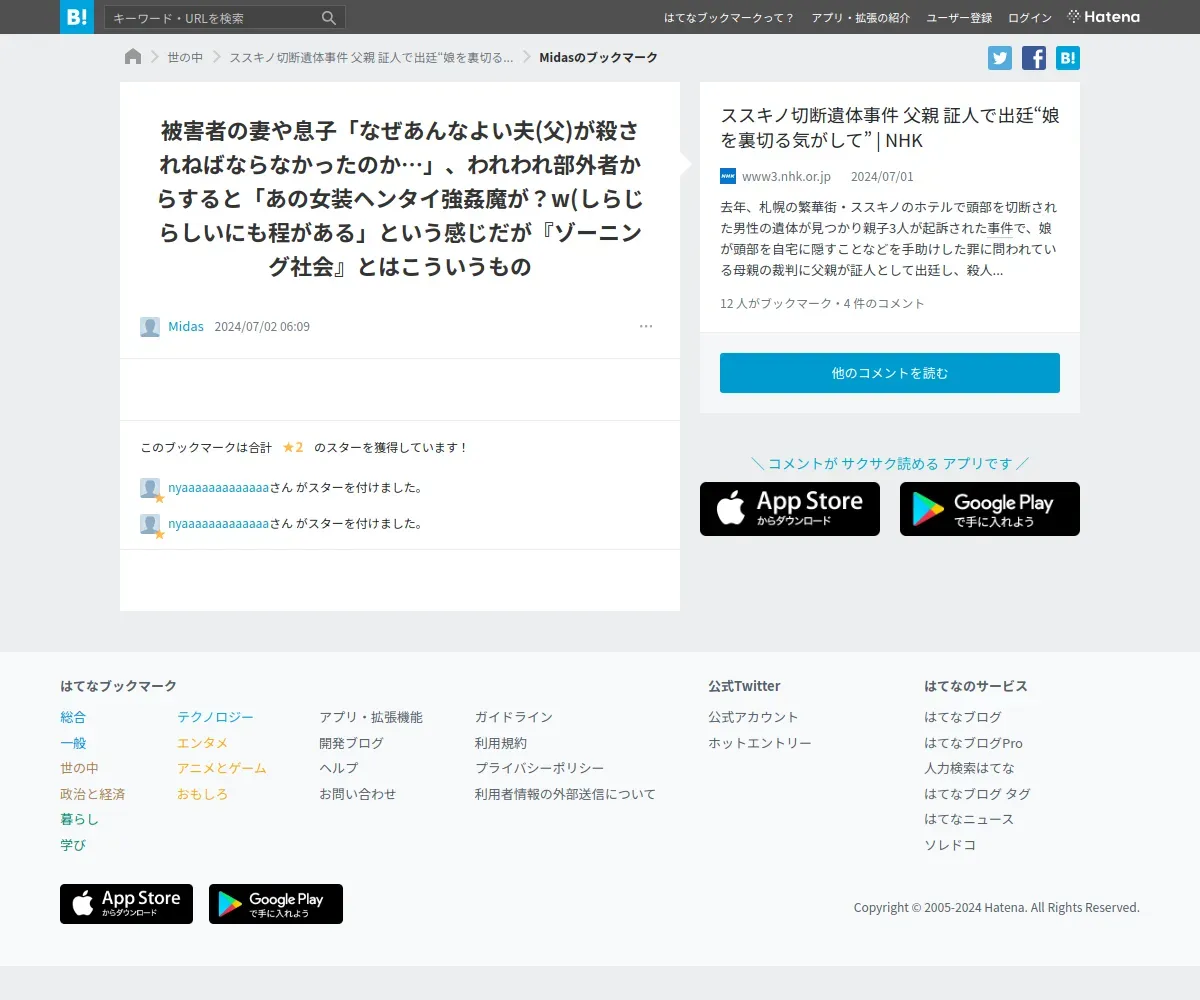This screenshot has width=1200, height=1000.
Task: Click the NHK favicon icon
Action: pos(728,176)
